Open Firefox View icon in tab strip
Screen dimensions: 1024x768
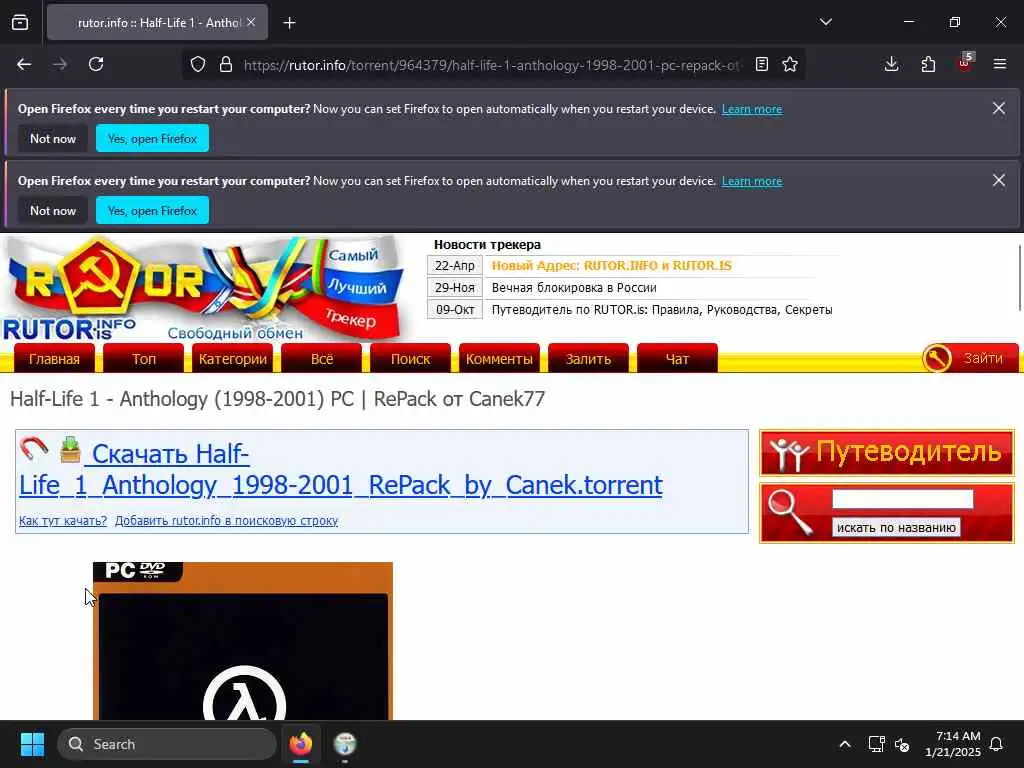point(20,23)
